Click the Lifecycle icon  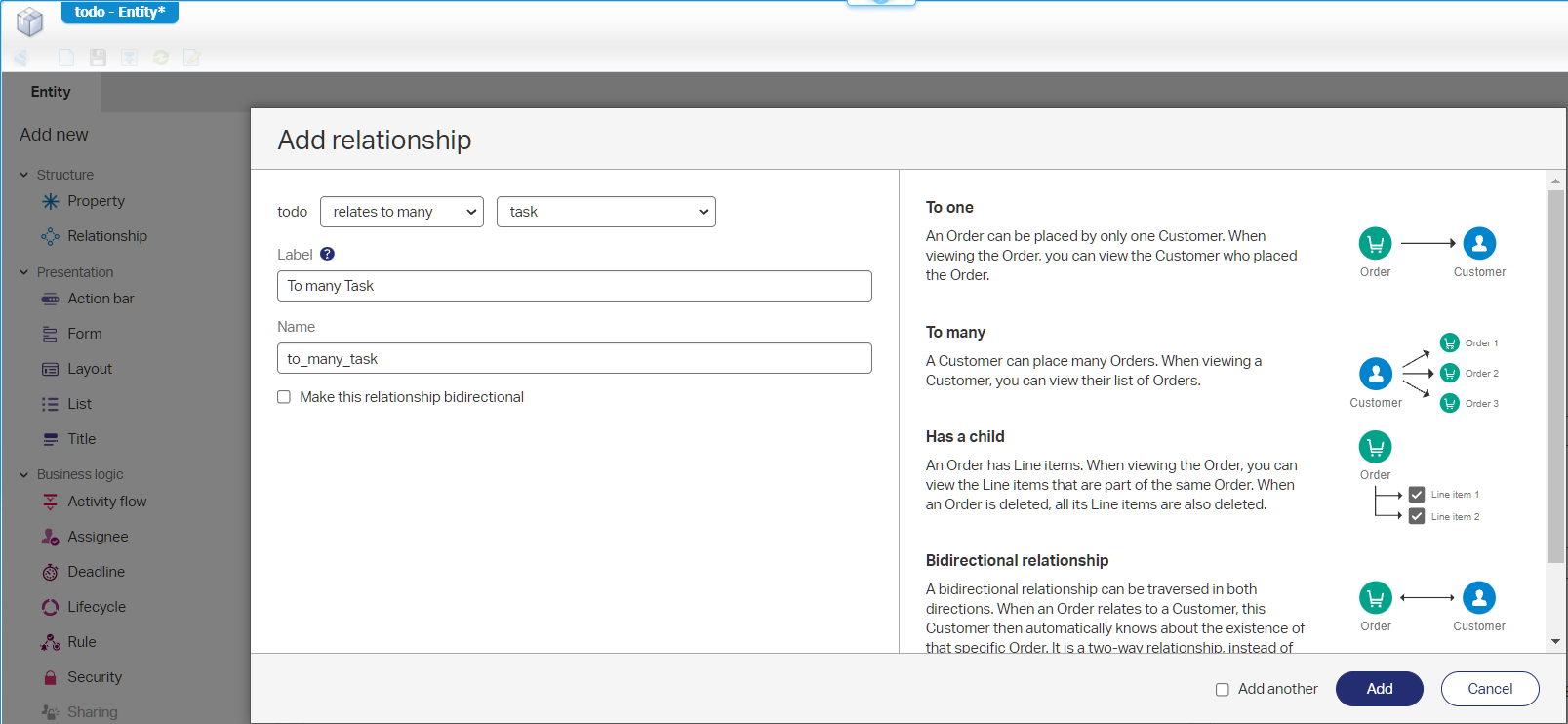click(51, 607)
